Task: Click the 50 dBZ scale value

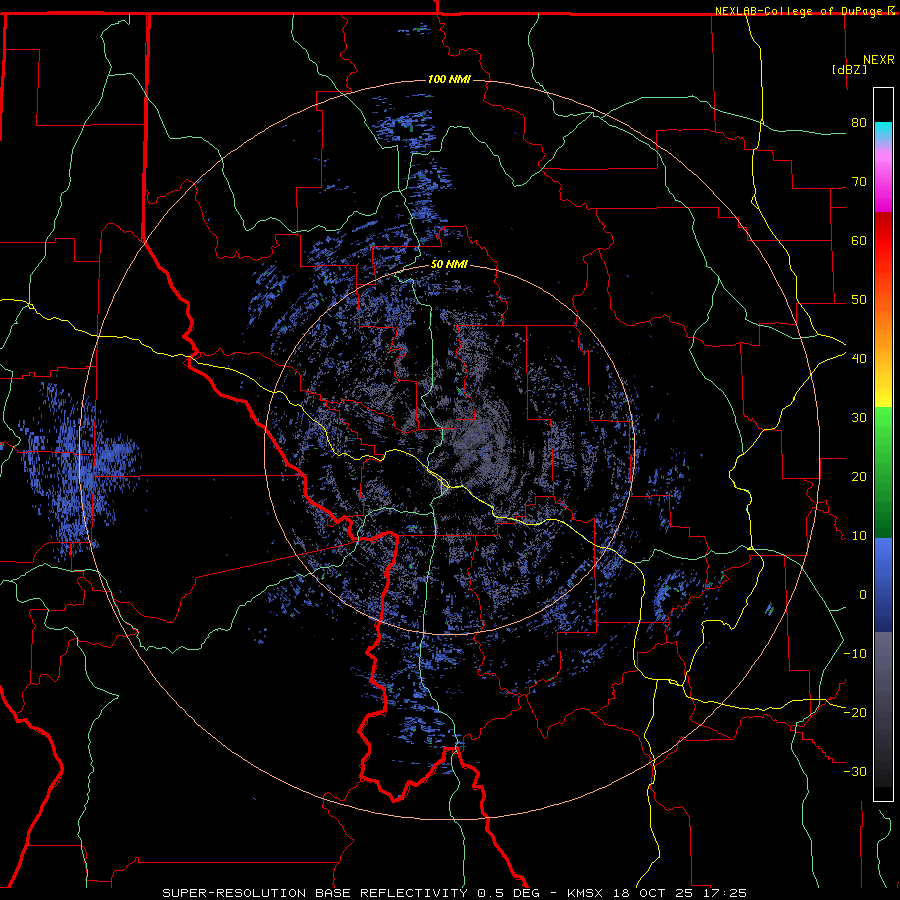Action: [859, 300]
